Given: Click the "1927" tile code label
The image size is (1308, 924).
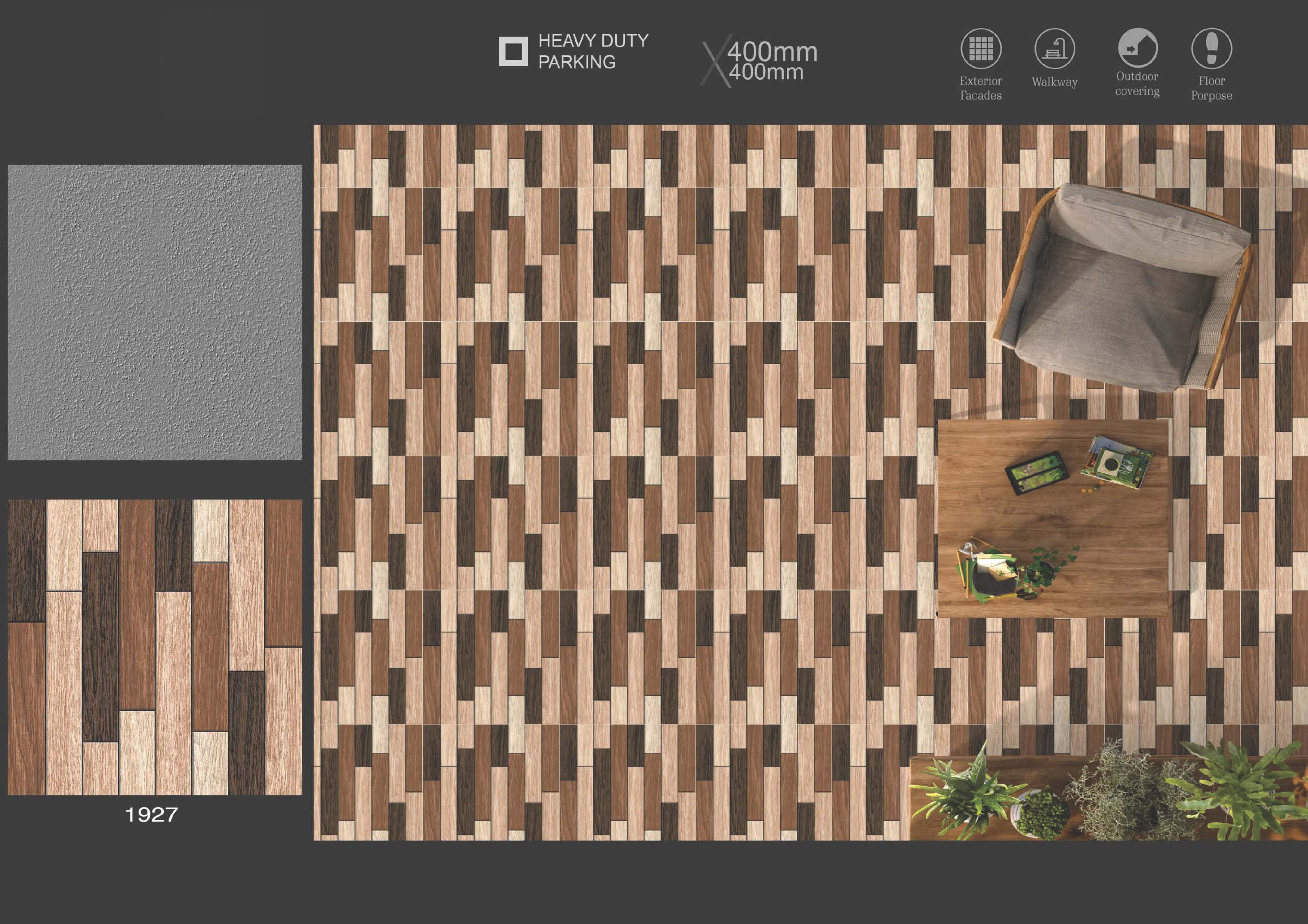Looking at the screenshot, I should pos(151,815).
